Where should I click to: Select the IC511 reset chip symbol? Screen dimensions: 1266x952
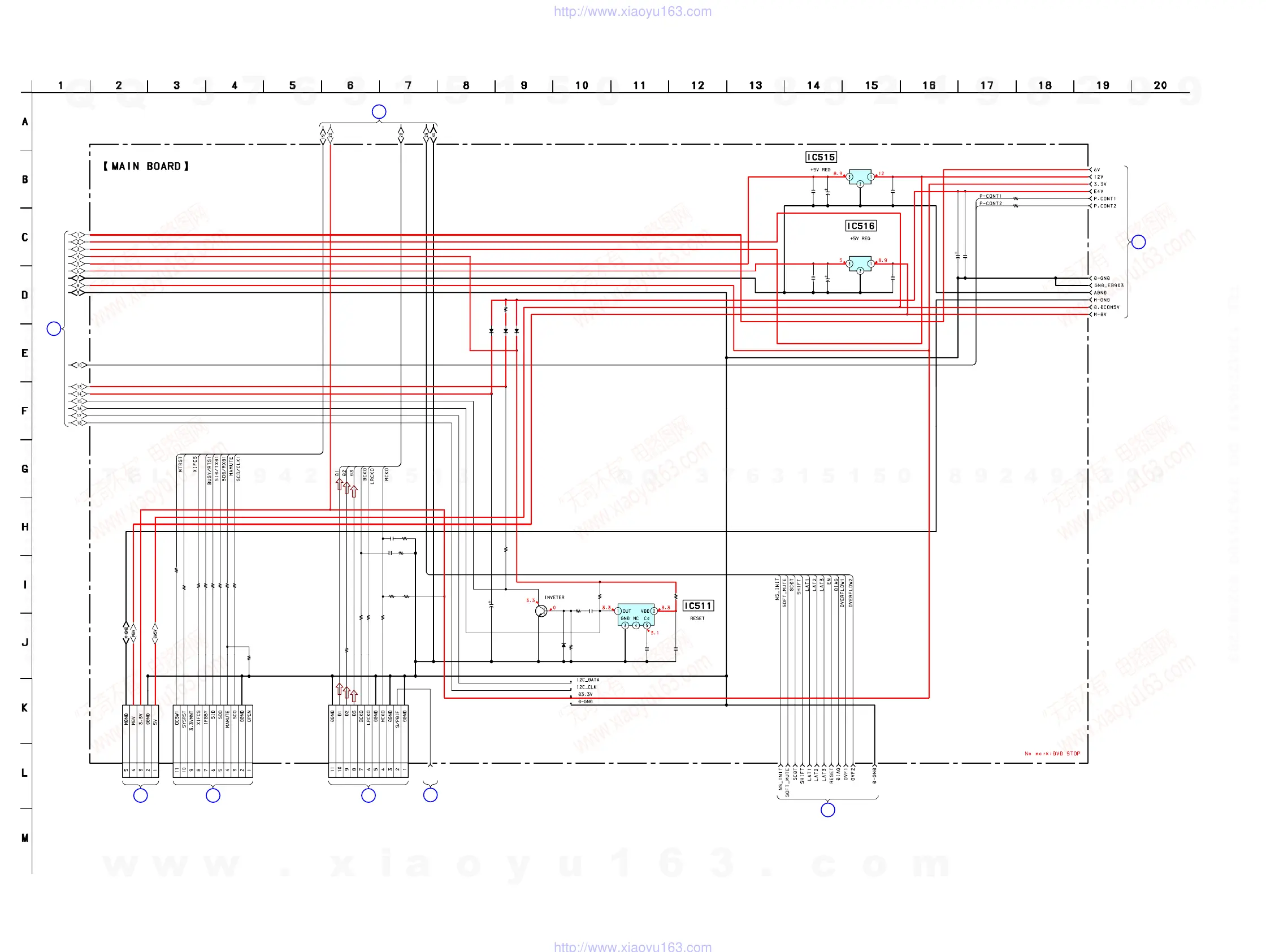click(x=636, y=614)
